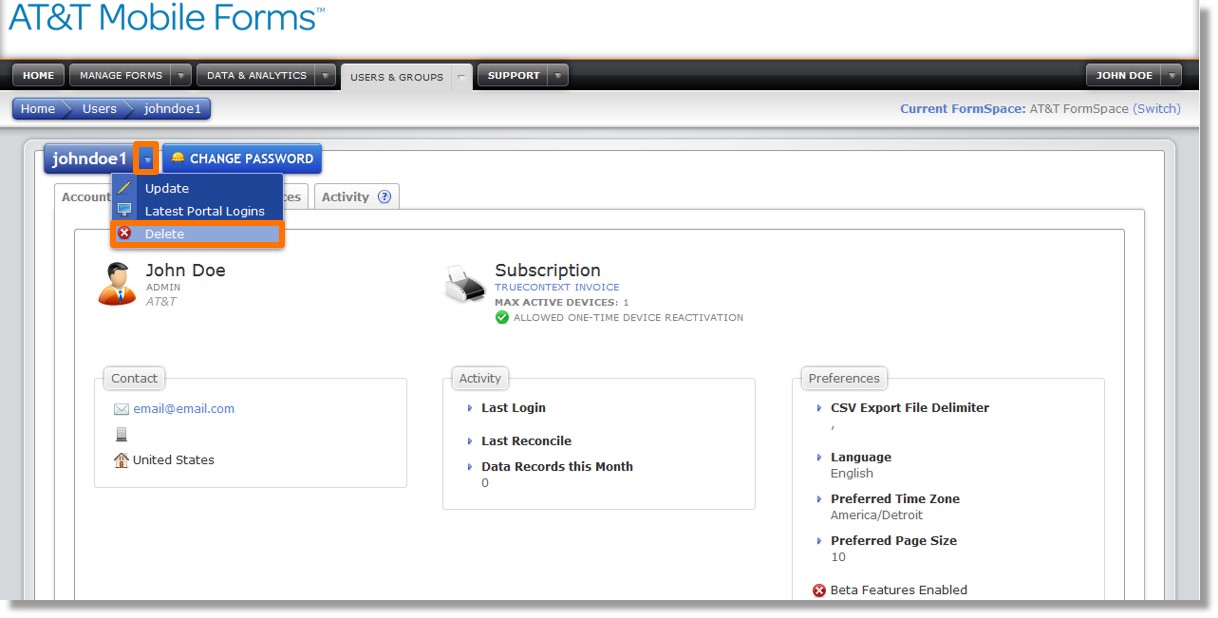Open the johndoe1 dropdown arrow
Image resolution: width=1218 pixels, height=618 pixels.
pos(147,159)
